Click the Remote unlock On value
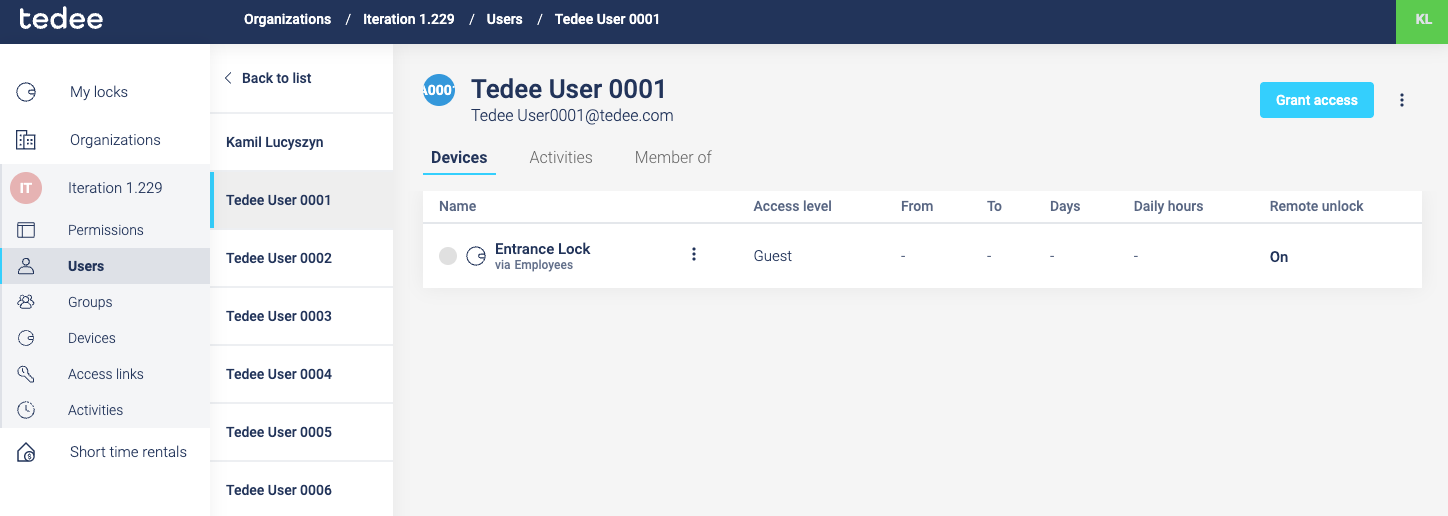 point(1279,257)
